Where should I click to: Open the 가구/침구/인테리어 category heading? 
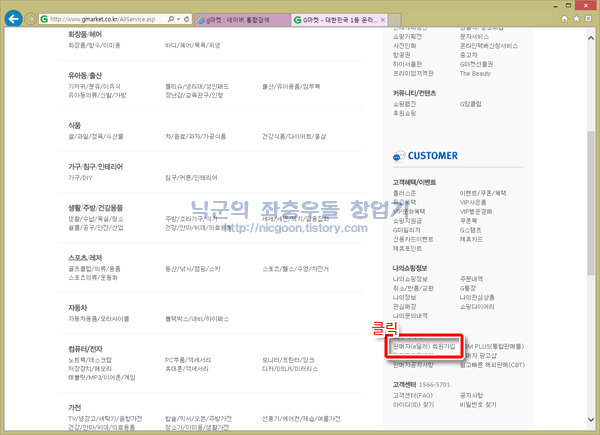point(96,166)
